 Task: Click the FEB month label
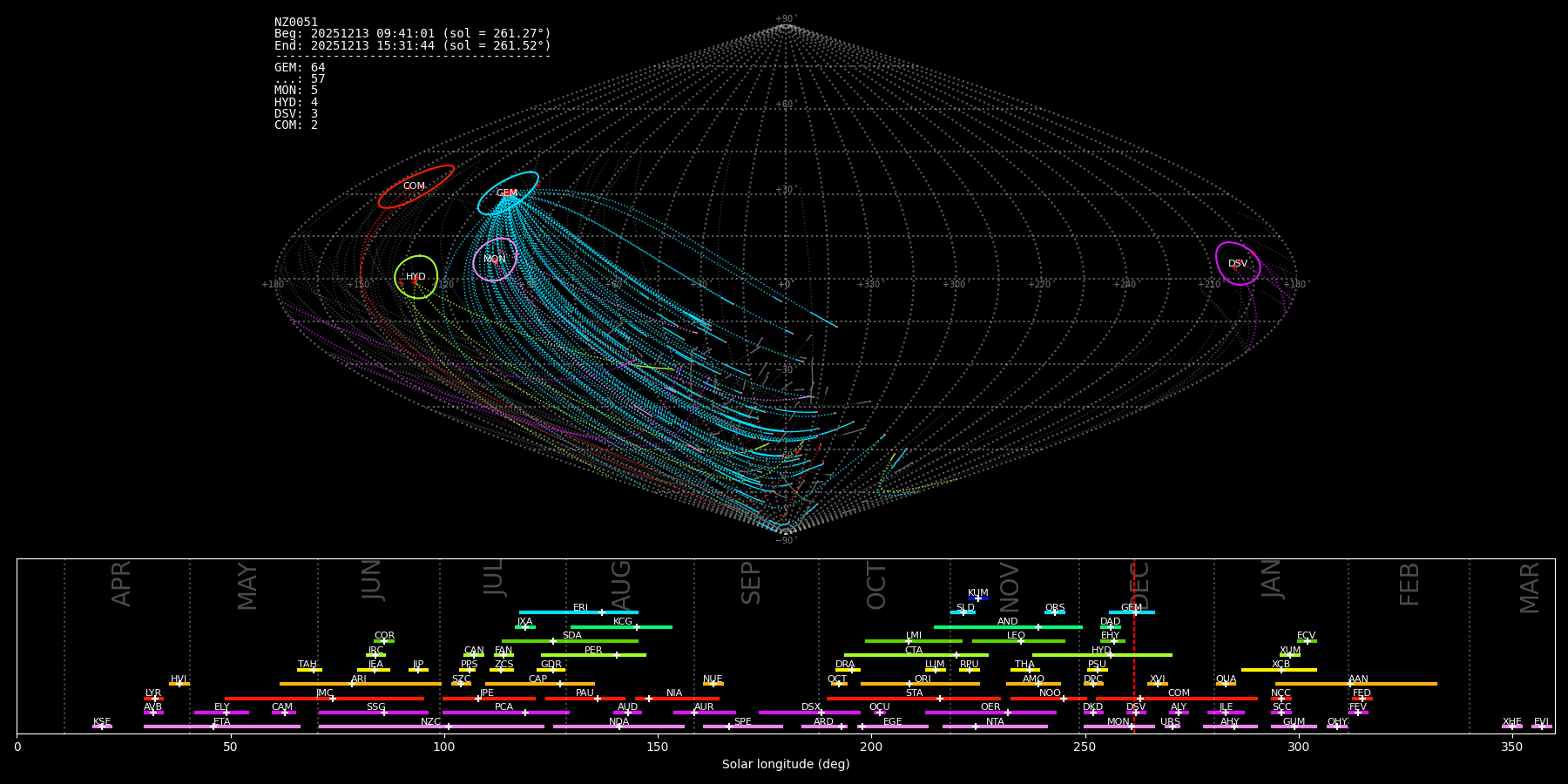click(x=1409, y=584)
